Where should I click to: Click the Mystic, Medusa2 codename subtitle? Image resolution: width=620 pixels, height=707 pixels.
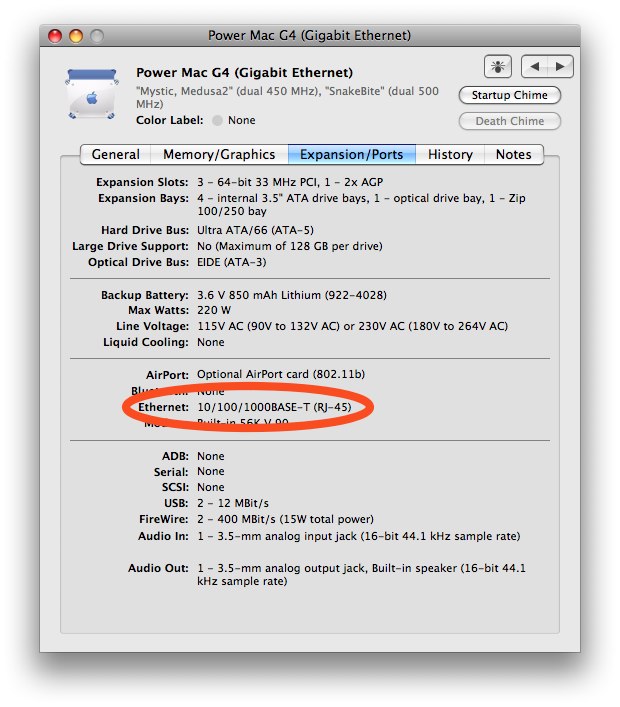point(287,97)
